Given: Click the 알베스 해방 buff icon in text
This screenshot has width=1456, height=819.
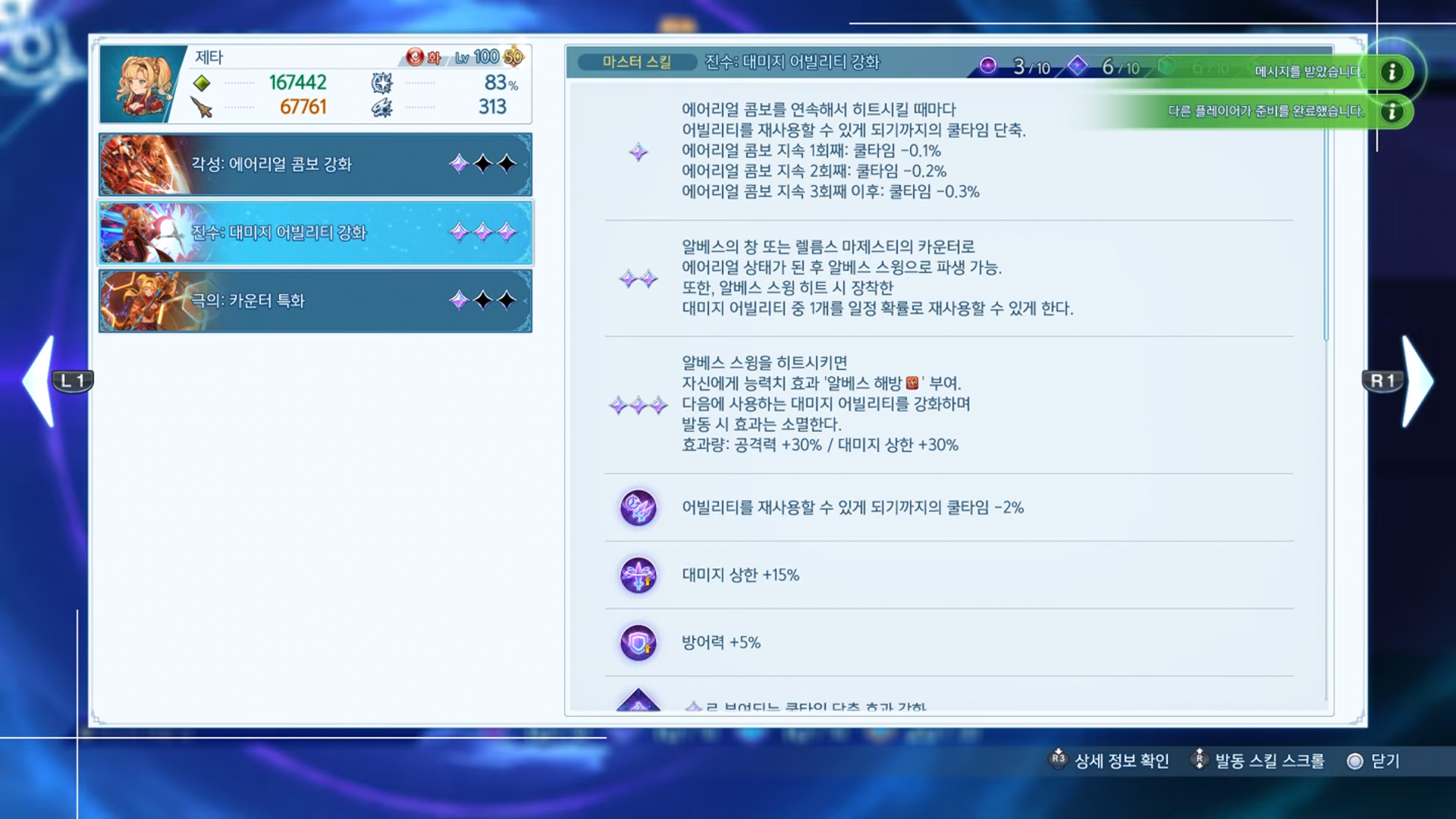Looking at the screenshot, I should pos(912,383).
